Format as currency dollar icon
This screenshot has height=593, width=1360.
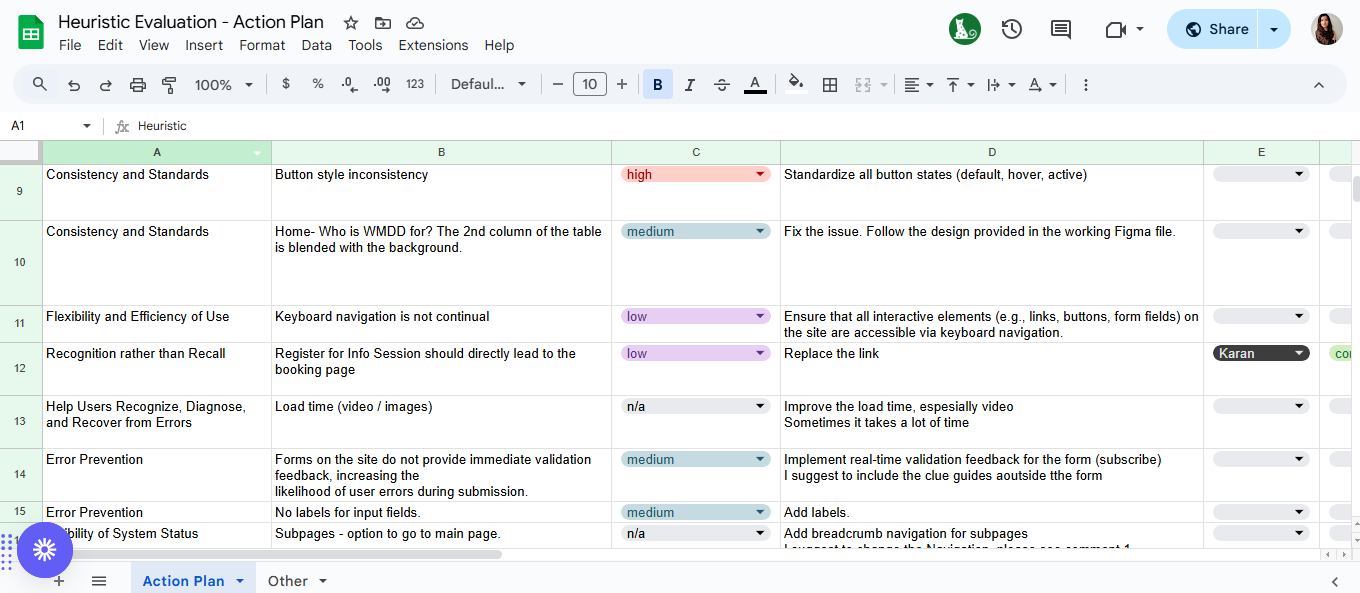pyautogui.click(x=286, y=84)
